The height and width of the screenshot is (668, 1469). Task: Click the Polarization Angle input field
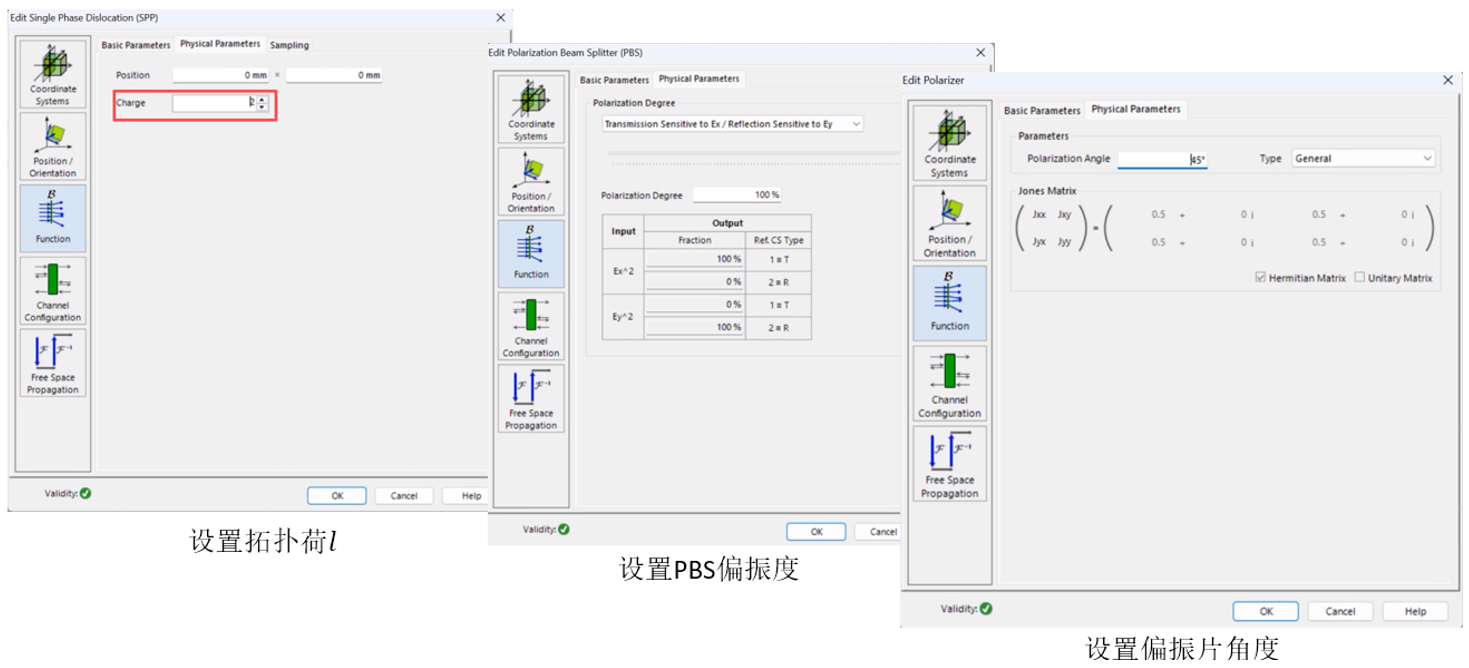pos(1162,159)
